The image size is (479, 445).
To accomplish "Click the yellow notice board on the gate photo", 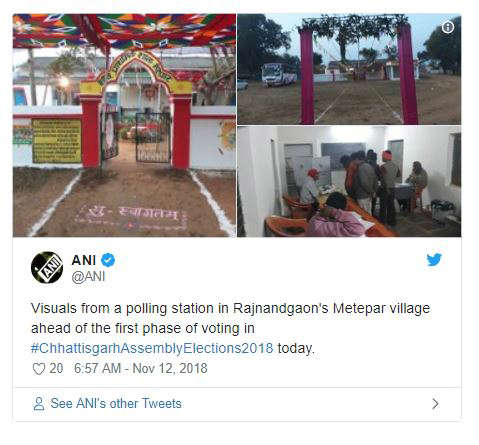I will [x=57, y=141].
